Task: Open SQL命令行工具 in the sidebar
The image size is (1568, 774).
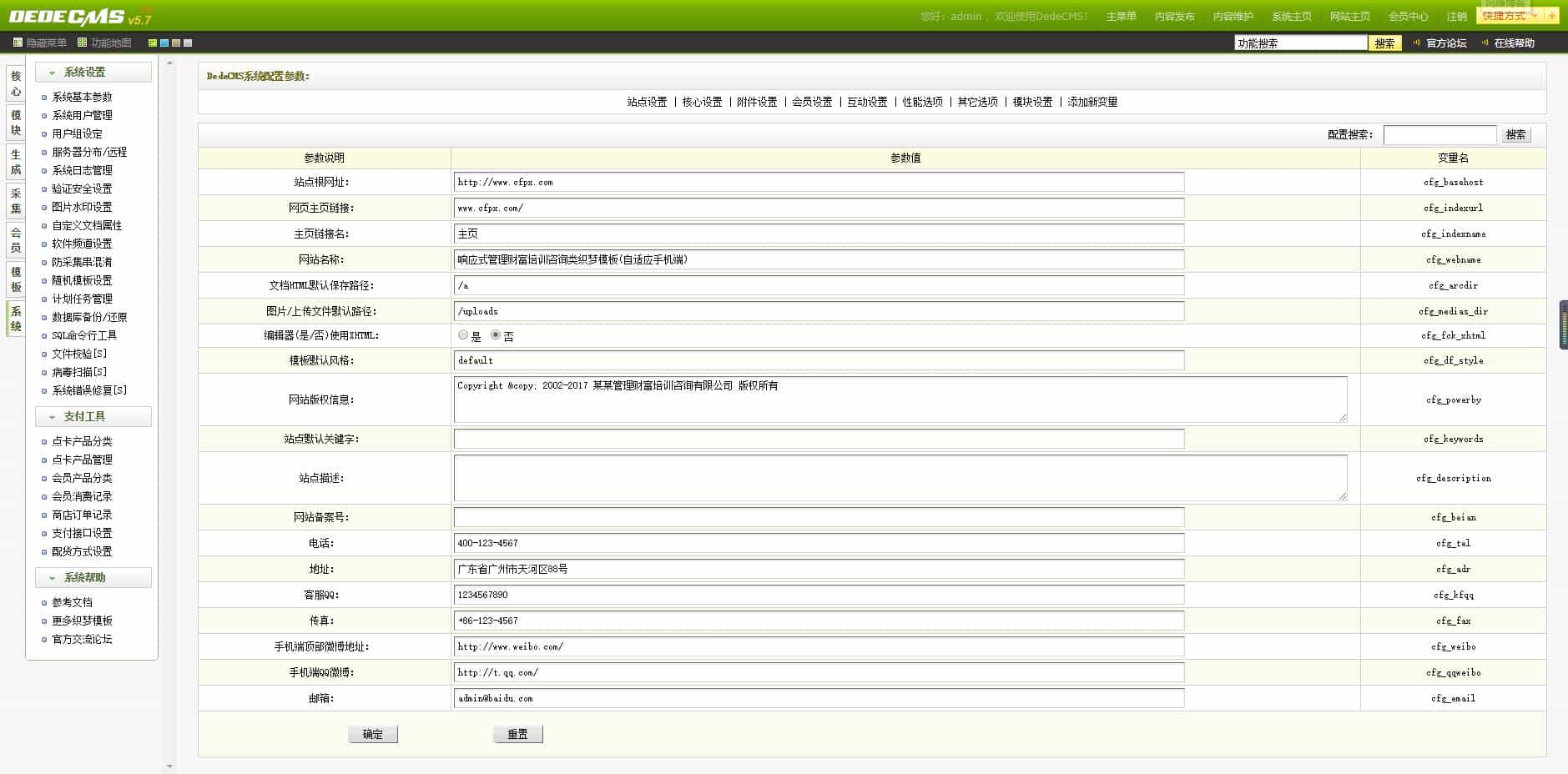Action: (x=84, y=335)
